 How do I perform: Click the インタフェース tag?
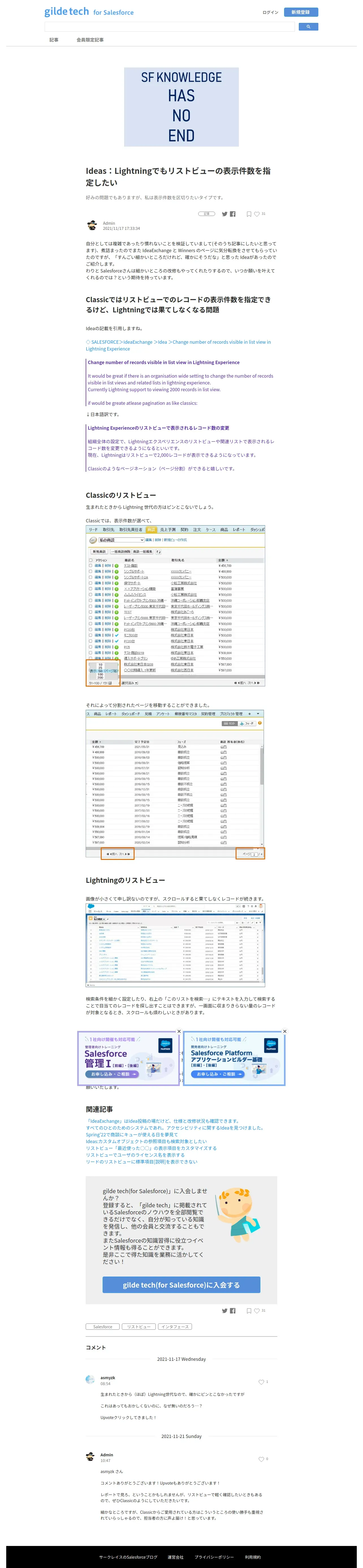pos(175,1326)
